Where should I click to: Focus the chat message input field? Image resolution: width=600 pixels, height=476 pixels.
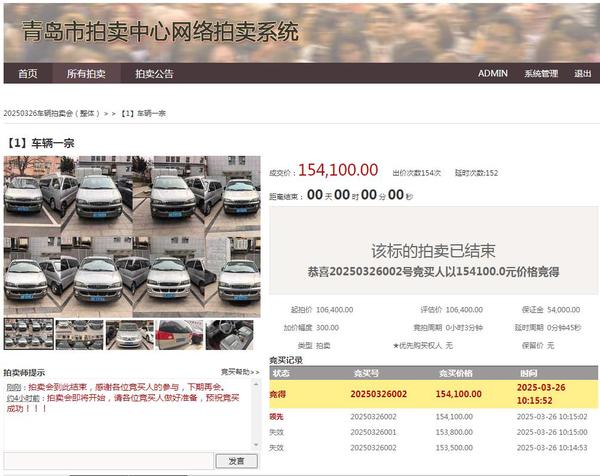(x=108, y=460)
